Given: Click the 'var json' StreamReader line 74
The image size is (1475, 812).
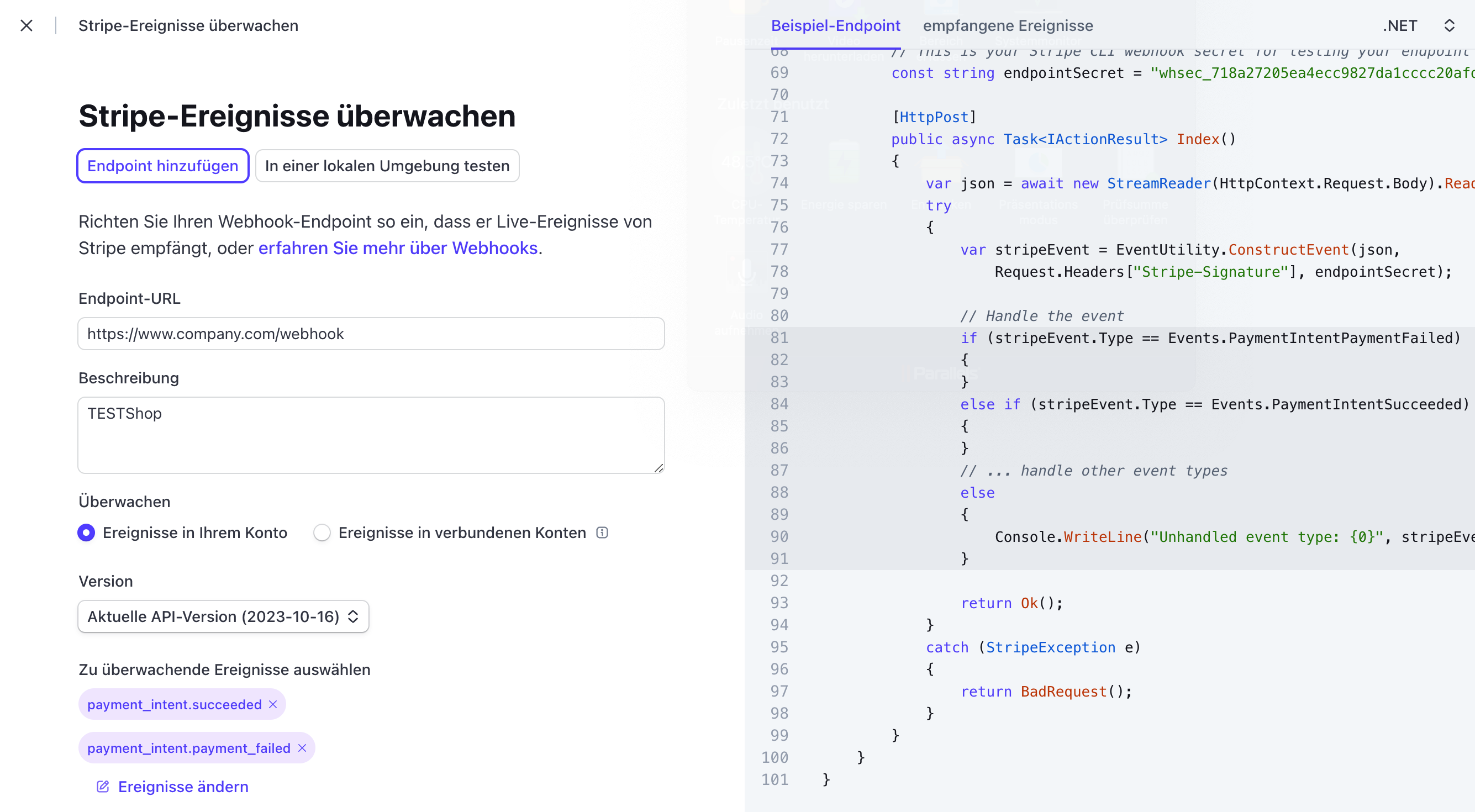Looking at the screenshot, I should (1200, 183).
